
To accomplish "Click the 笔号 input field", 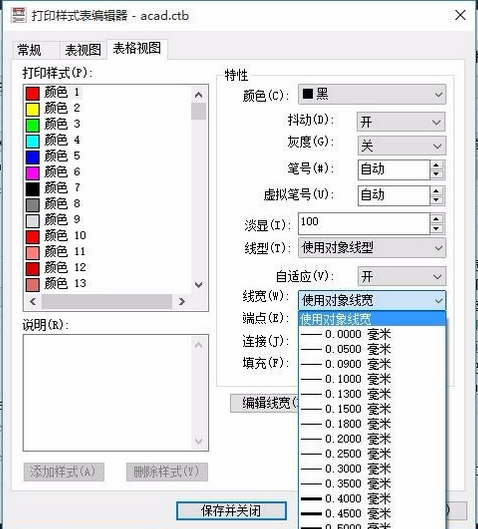I will [394, 169].
